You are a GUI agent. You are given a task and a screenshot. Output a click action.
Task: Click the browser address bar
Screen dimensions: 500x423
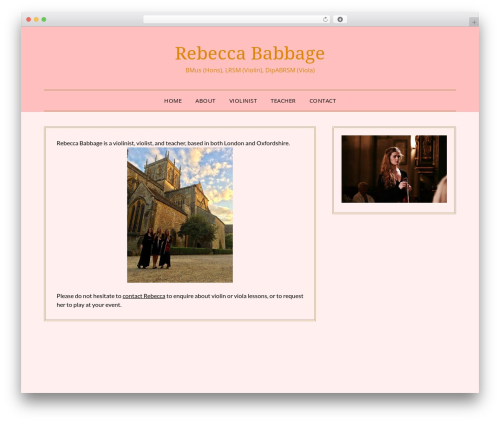tap(236, 19)
